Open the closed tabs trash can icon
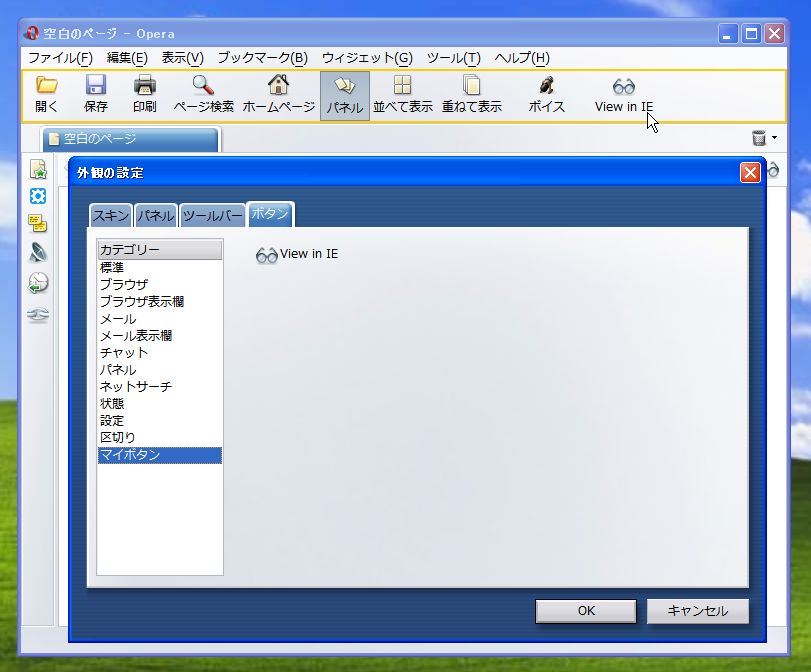The image size is (811, 672). (x=758, y=138)
